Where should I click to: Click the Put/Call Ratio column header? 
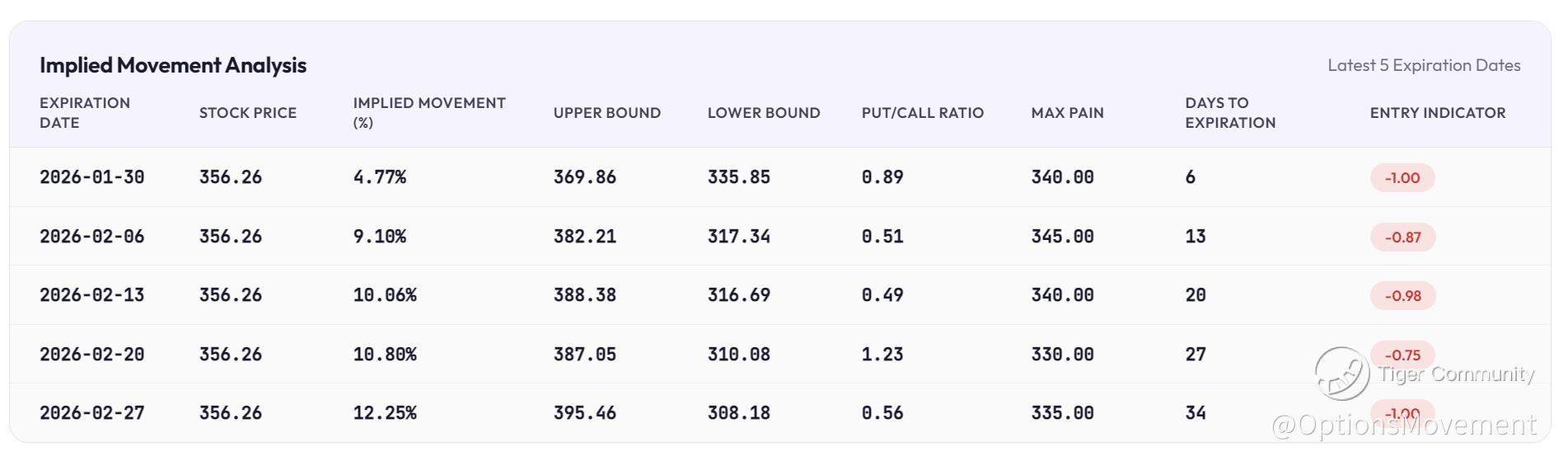click(x=922, y=113)
